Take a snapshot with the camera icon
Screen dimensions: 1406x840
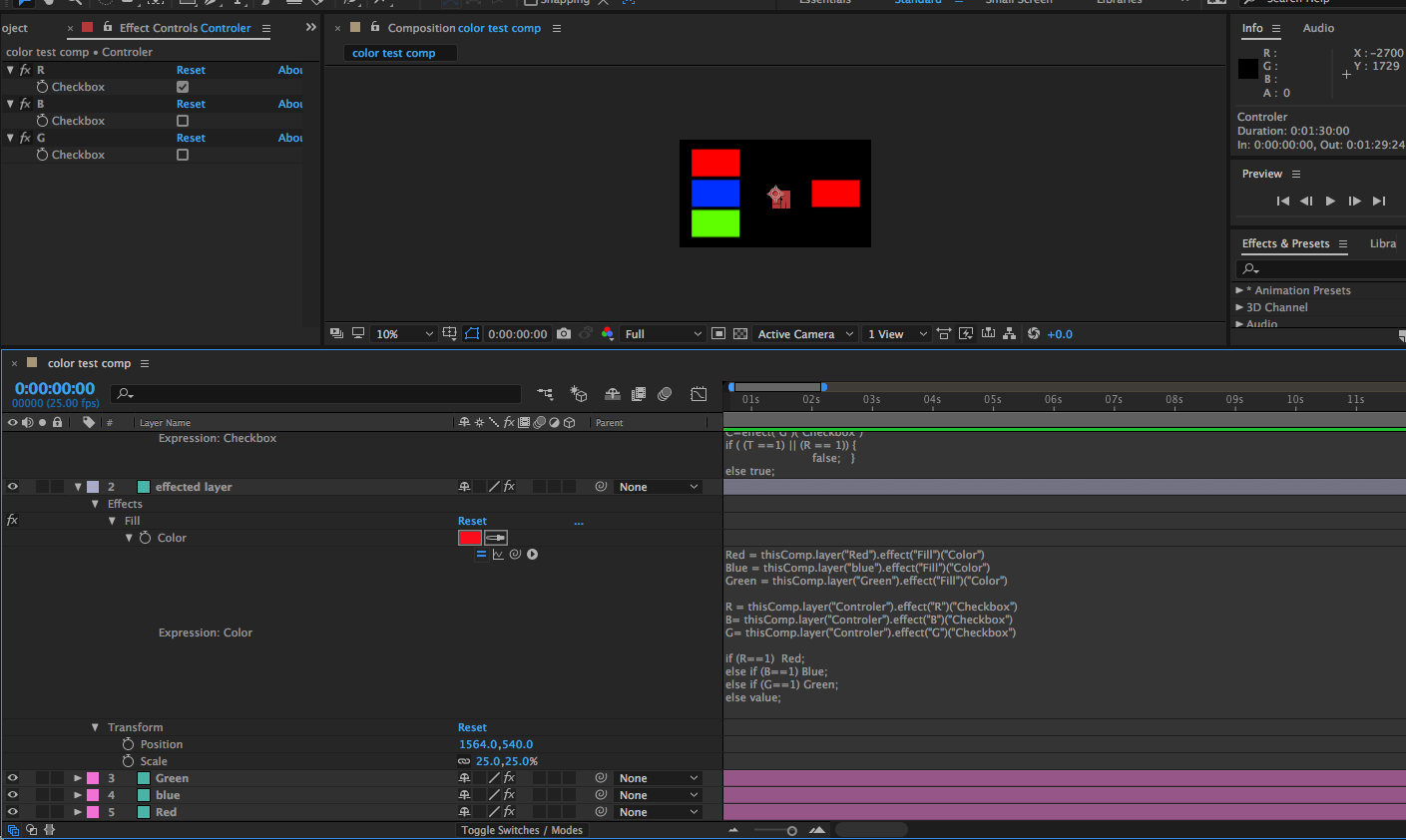tap(564, 334)
